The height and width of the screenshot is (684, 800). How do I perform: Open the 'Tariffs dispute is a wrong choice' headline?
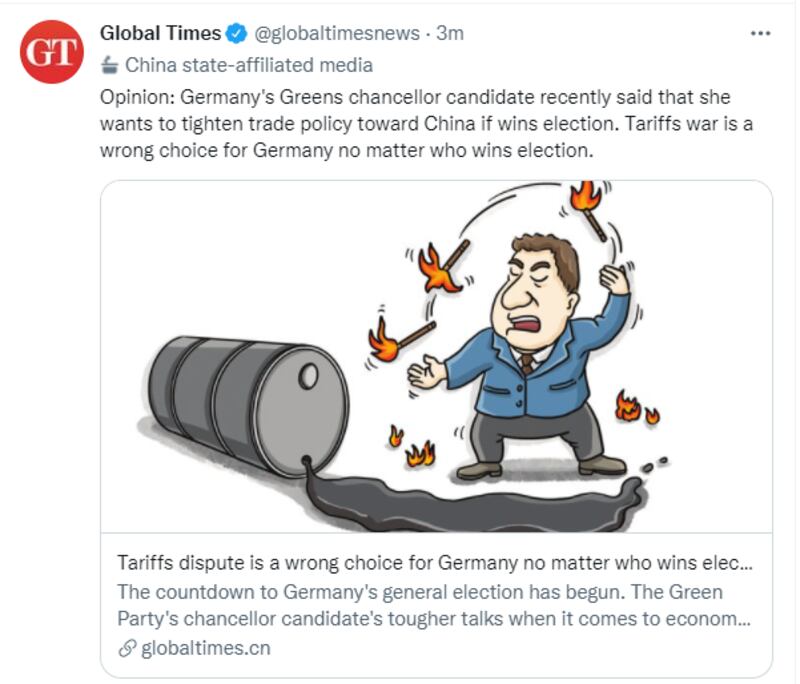(435, 563)
